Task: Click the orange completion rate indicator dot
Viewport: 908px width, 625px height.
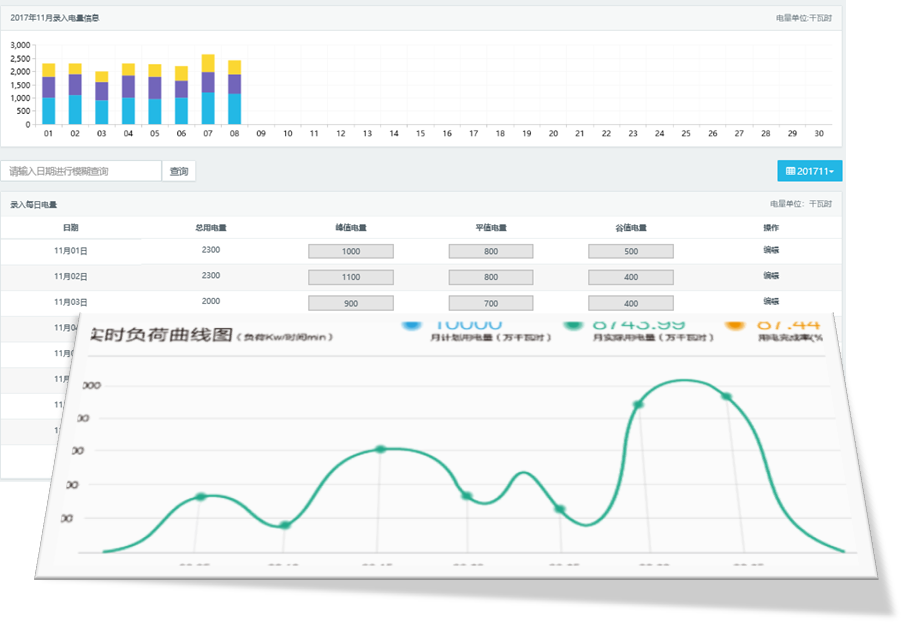Action: [x=734, y=324]
